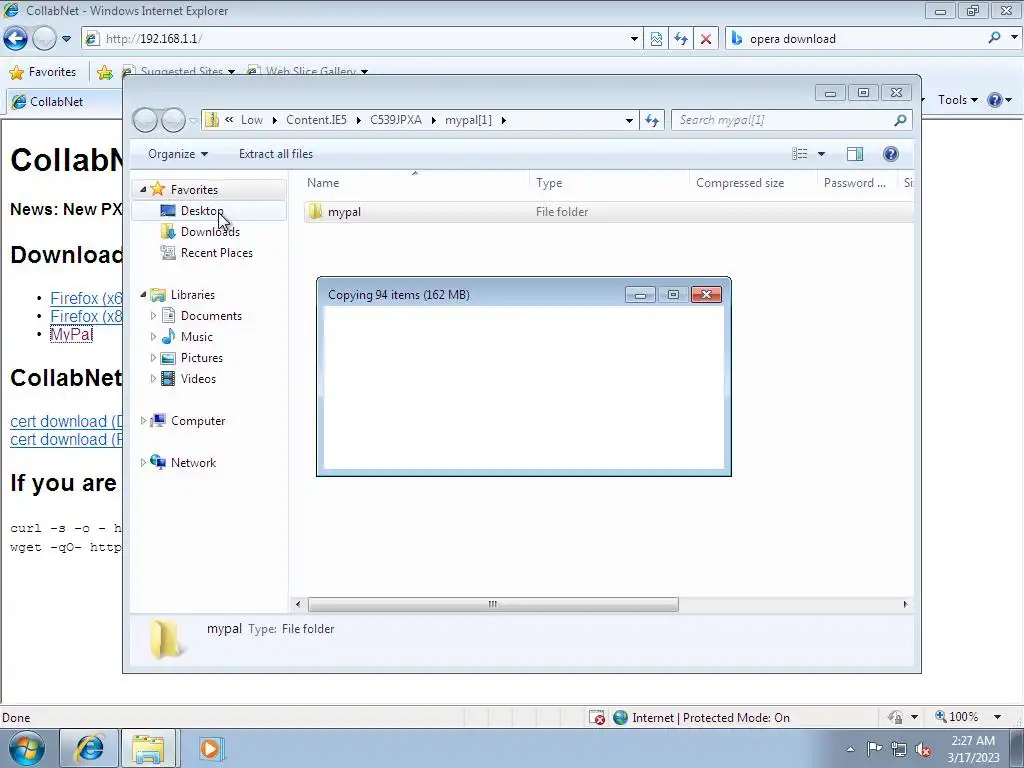Click the Explorer window forward navigation button

[173, 120]
